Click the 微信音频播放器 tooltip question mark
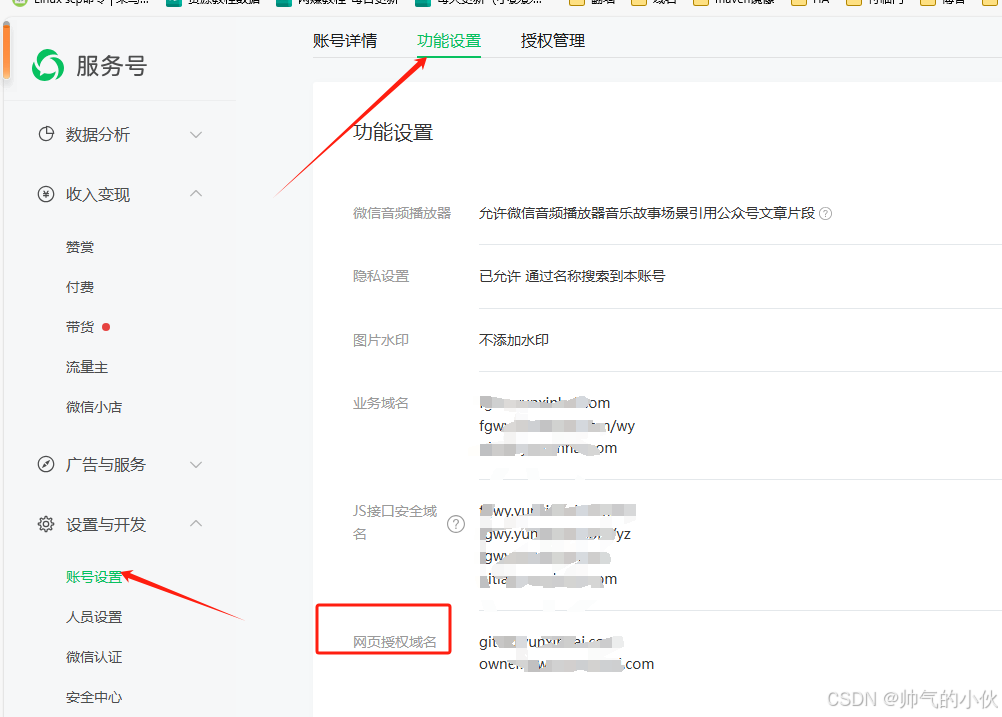This screenshot has width=1002, height=717. pos(825,213)
